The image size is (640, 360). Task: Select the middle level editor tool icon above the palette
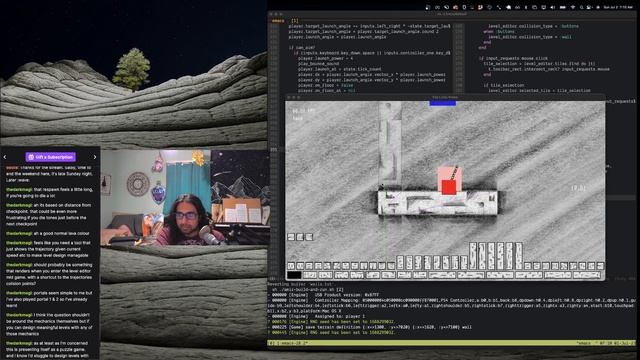300,237
